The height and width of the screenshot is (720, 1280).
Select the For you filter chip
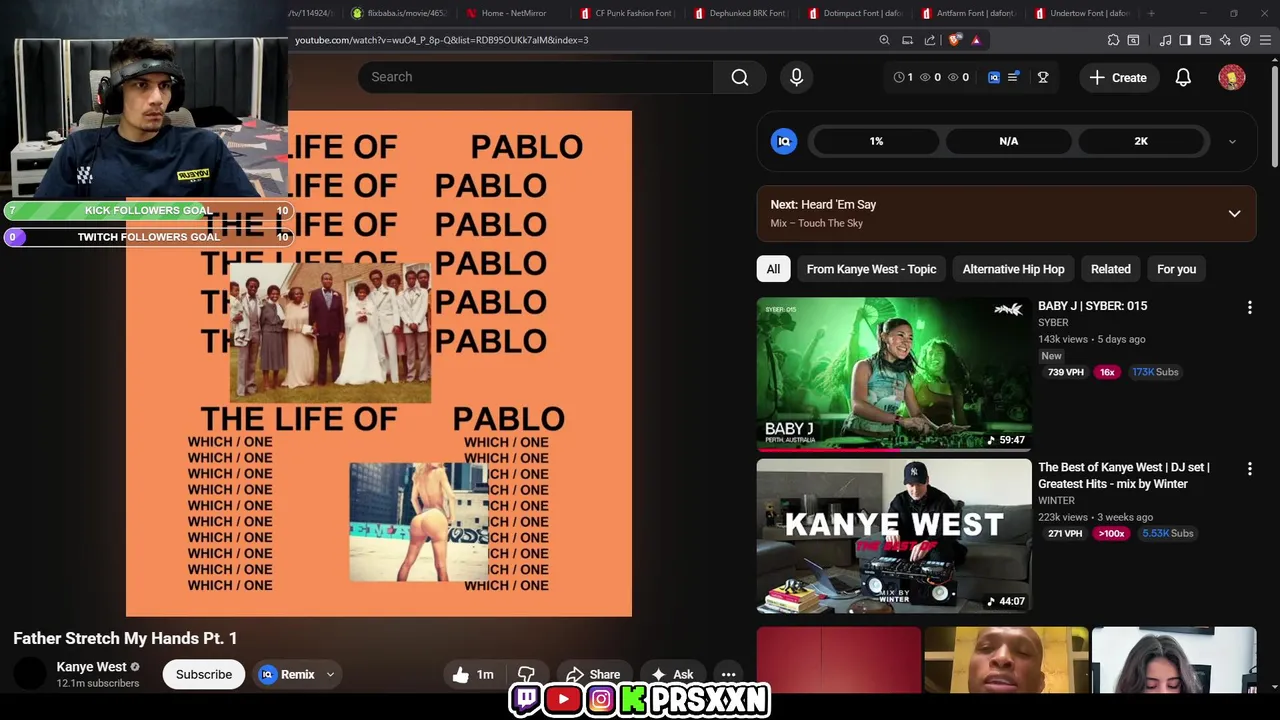tap(1176, 269)
